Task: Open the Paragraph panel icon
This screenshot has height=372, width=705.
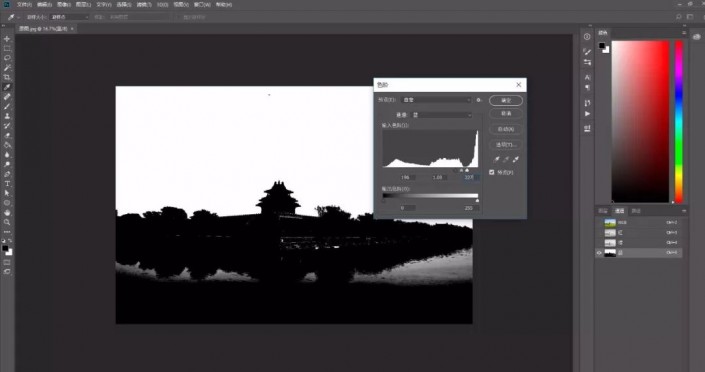Action: pos(587,88)
